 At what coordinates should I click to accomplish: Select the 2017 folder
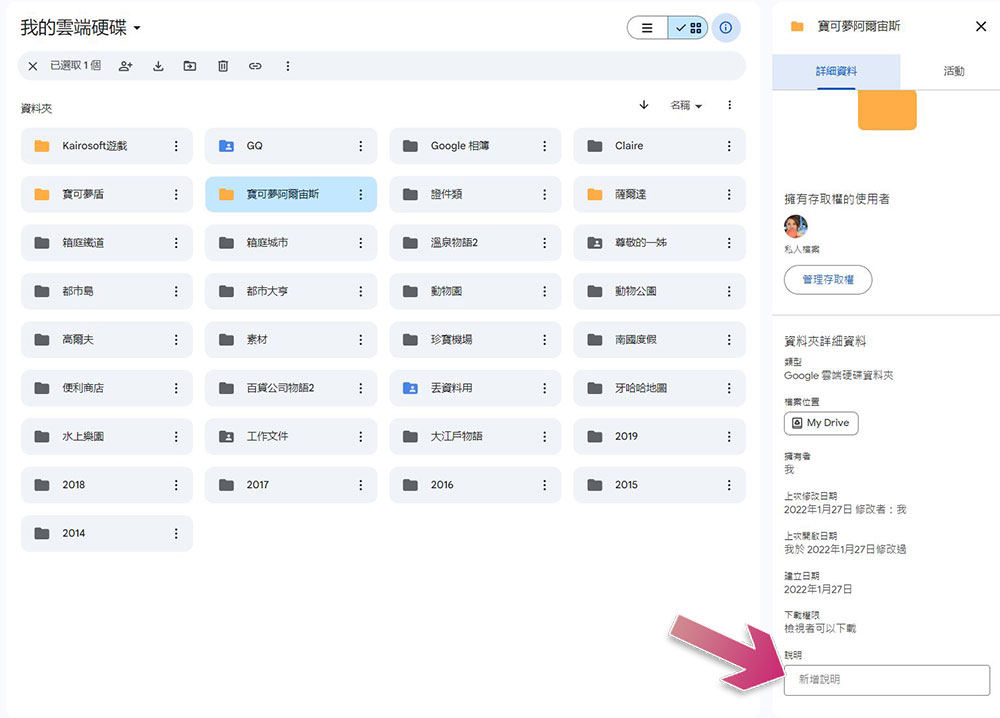291,485
